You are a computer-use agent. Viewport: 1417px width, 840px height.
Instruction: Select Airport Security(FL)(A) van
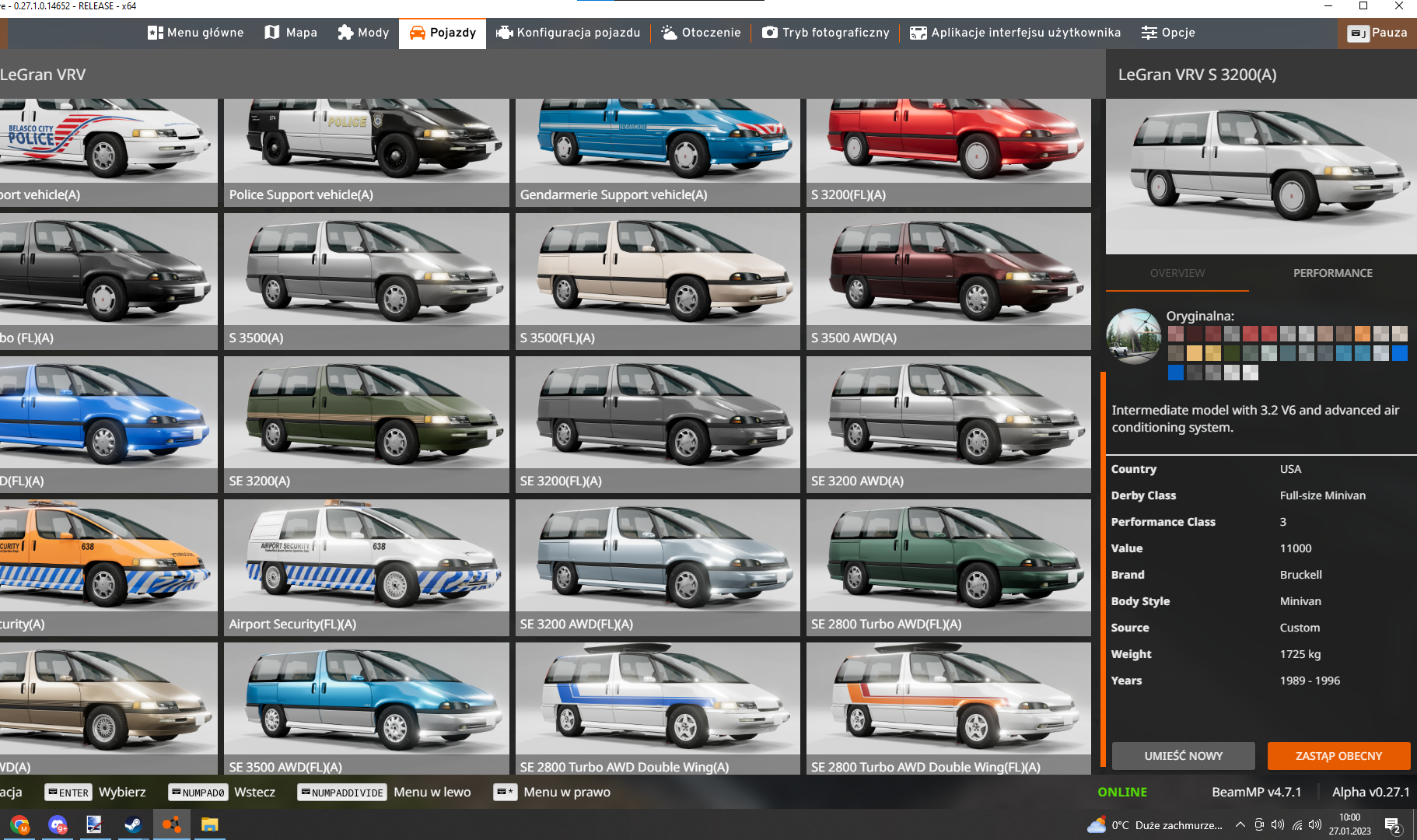click(366, 568)
